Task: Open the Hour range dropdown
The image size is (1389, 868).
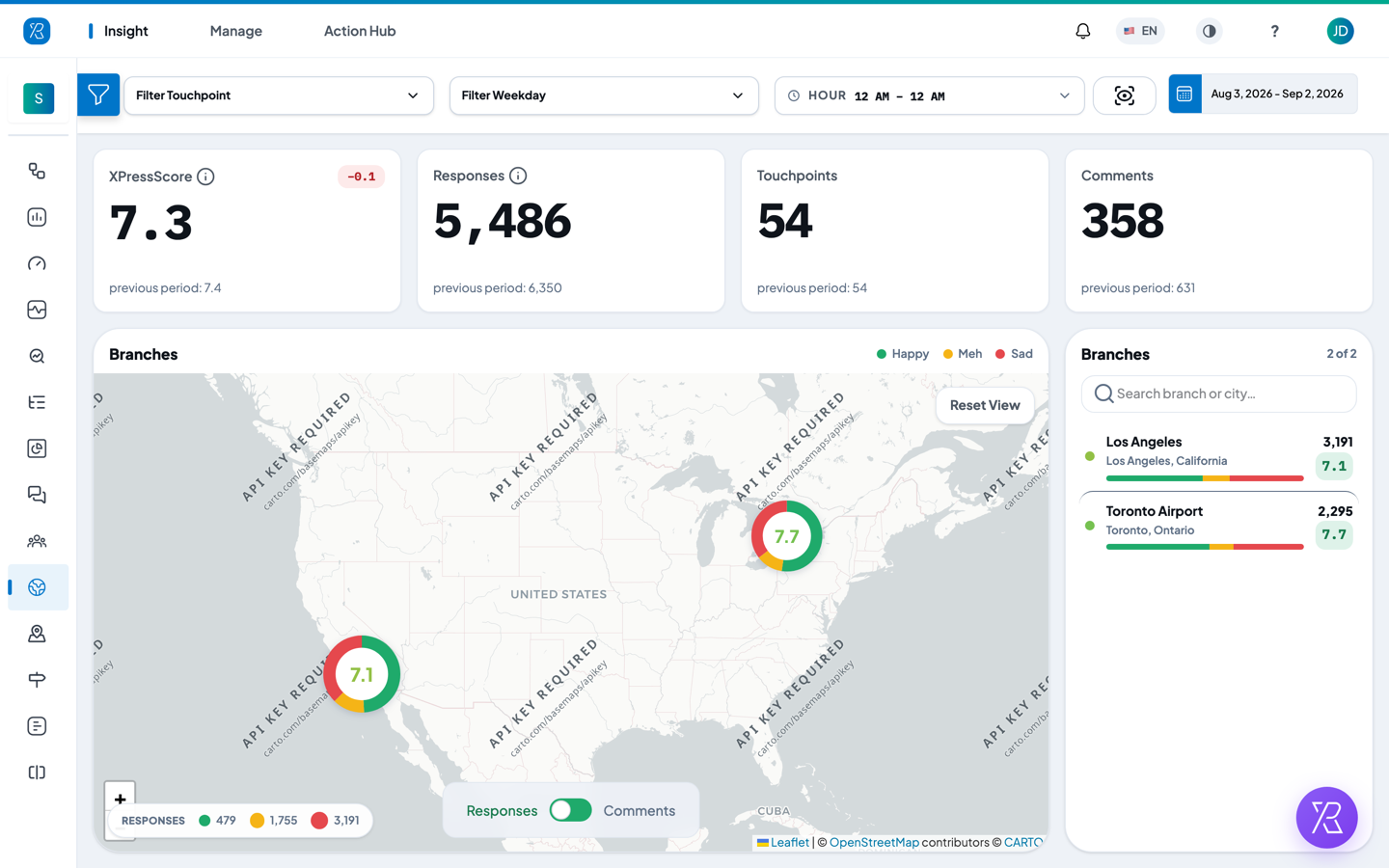Action: 930,95
